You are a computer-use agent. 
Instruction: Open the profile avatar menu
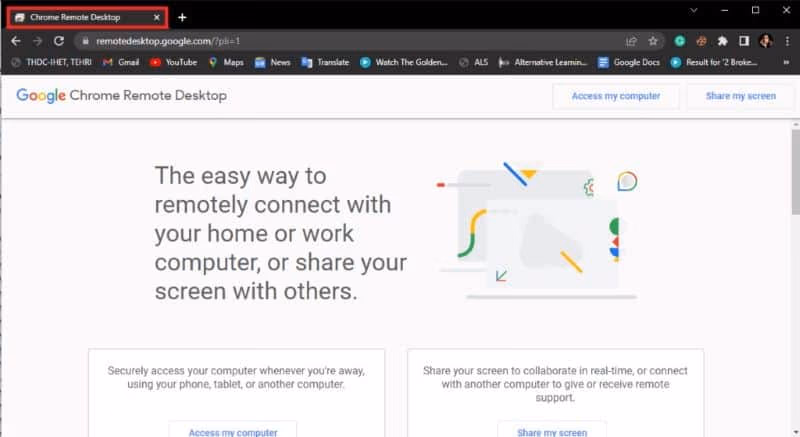click(765, 41)
